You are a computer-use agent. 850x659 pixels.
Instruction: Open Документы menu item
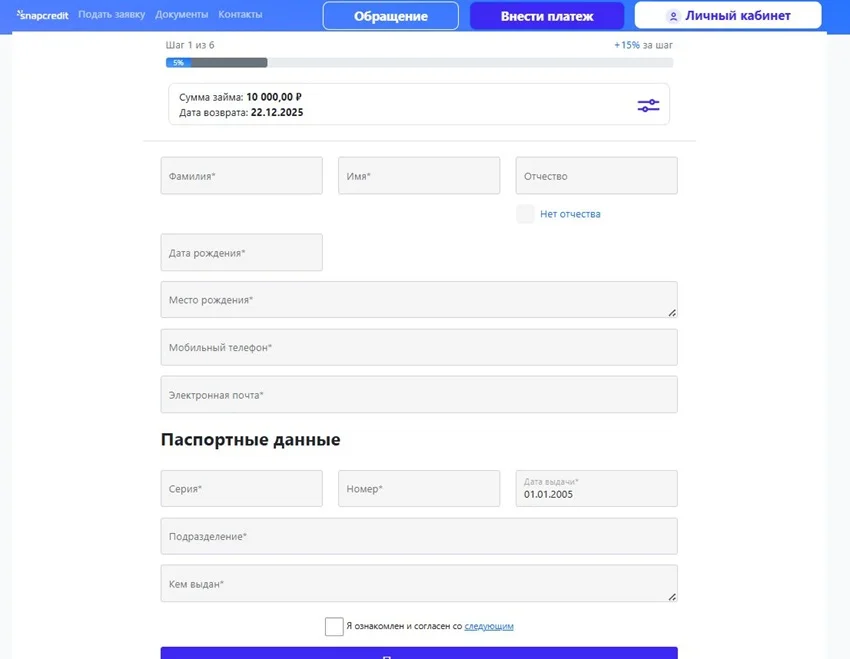pos(182,15)
